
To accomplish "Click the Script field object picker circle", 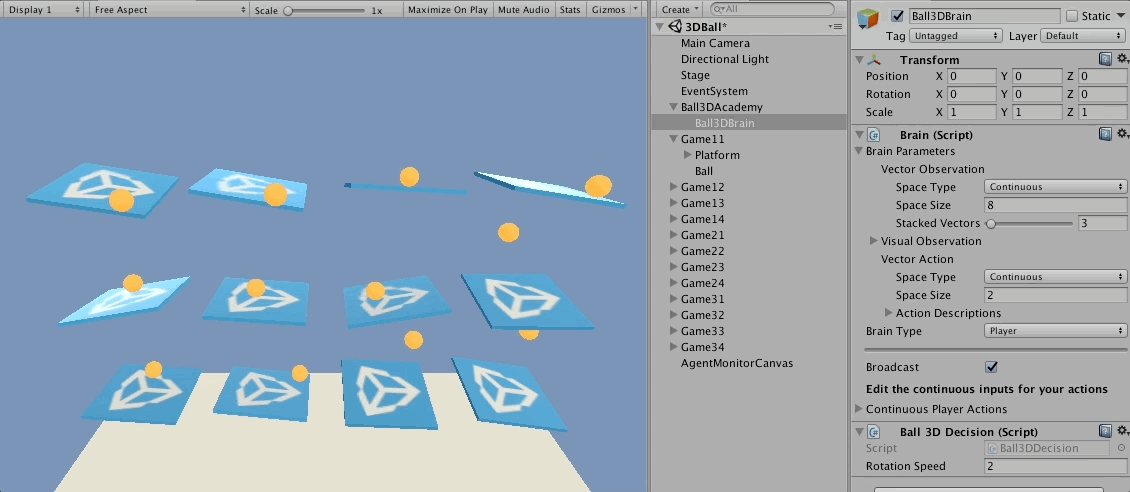I will pyautogui.click(x=1121, y=448).
